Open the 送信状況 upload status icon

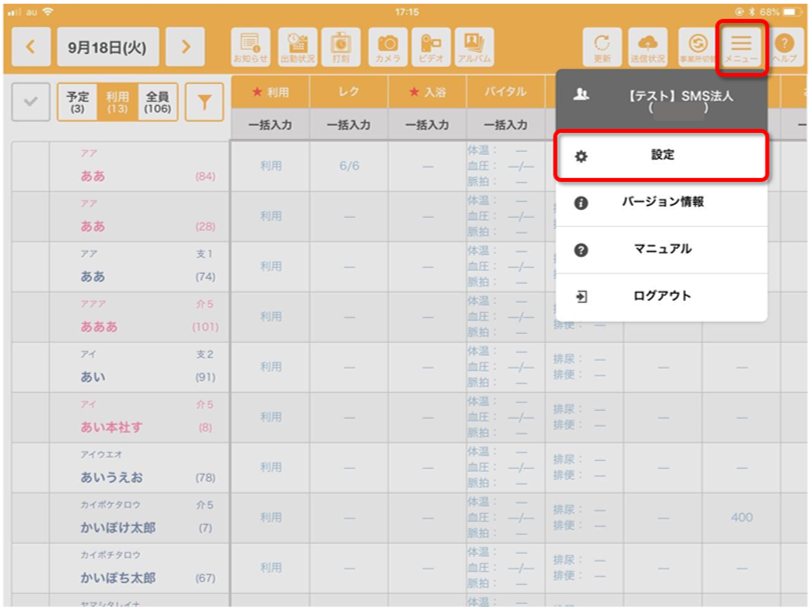648,47
